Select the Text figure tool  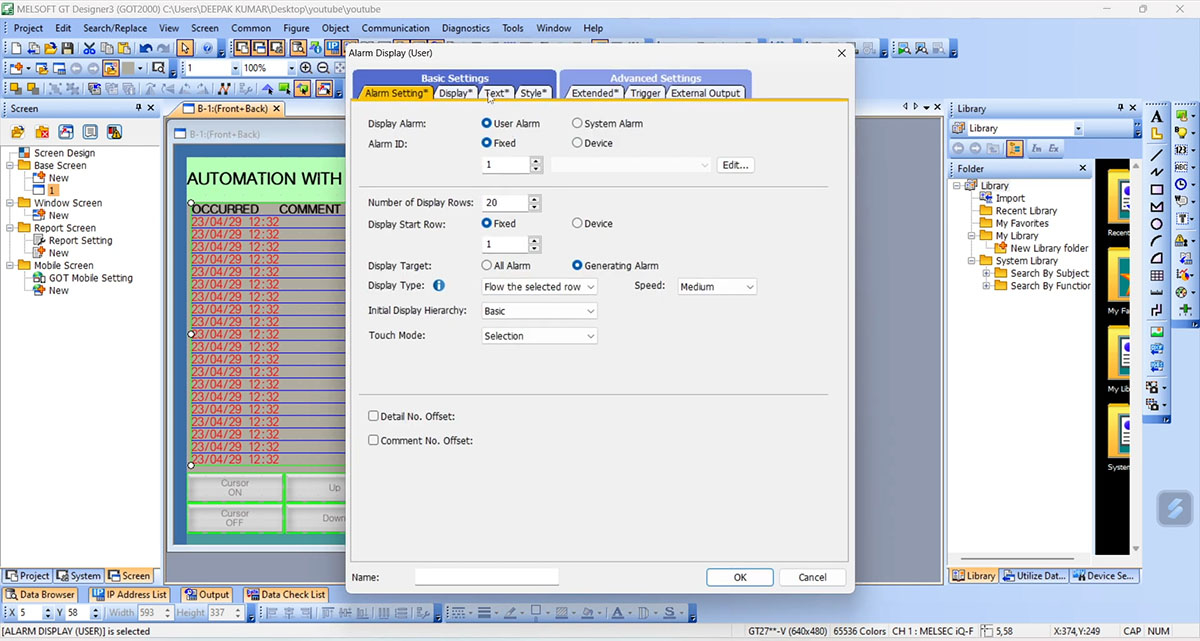(1157, 116)
